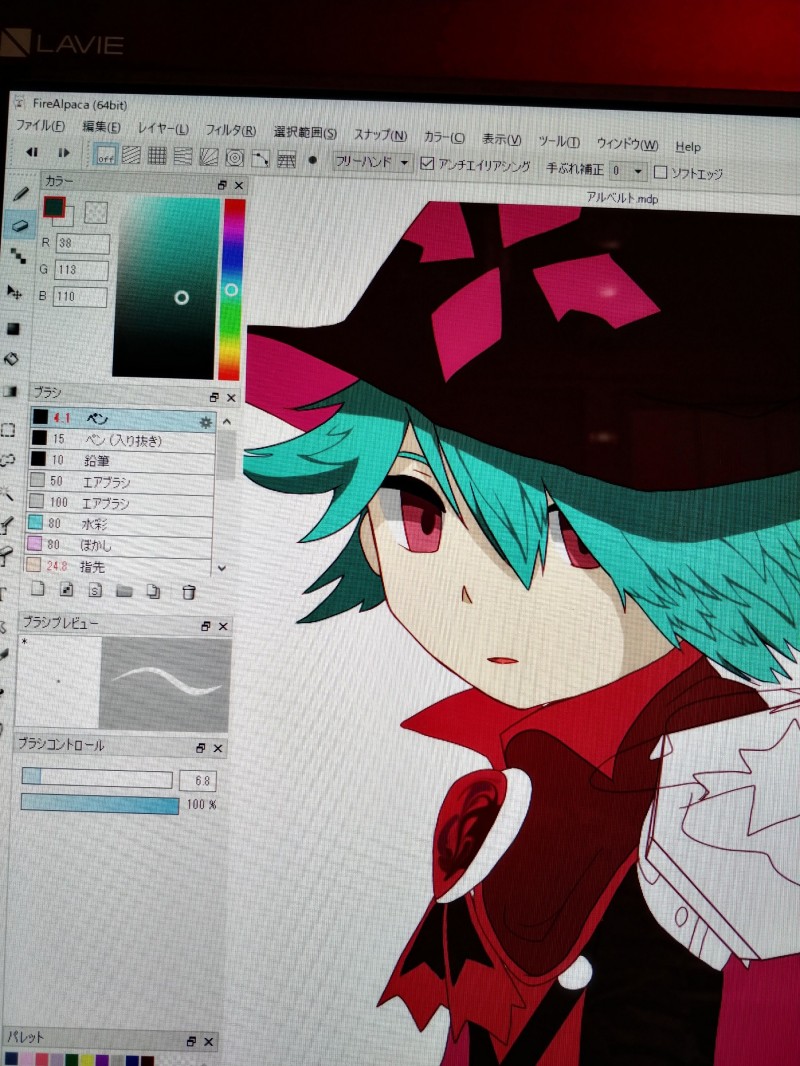The image size is (800, 1066).
Task: Select the rectangular selection tool
Action: pyautogui.click(x=8, y=430)
